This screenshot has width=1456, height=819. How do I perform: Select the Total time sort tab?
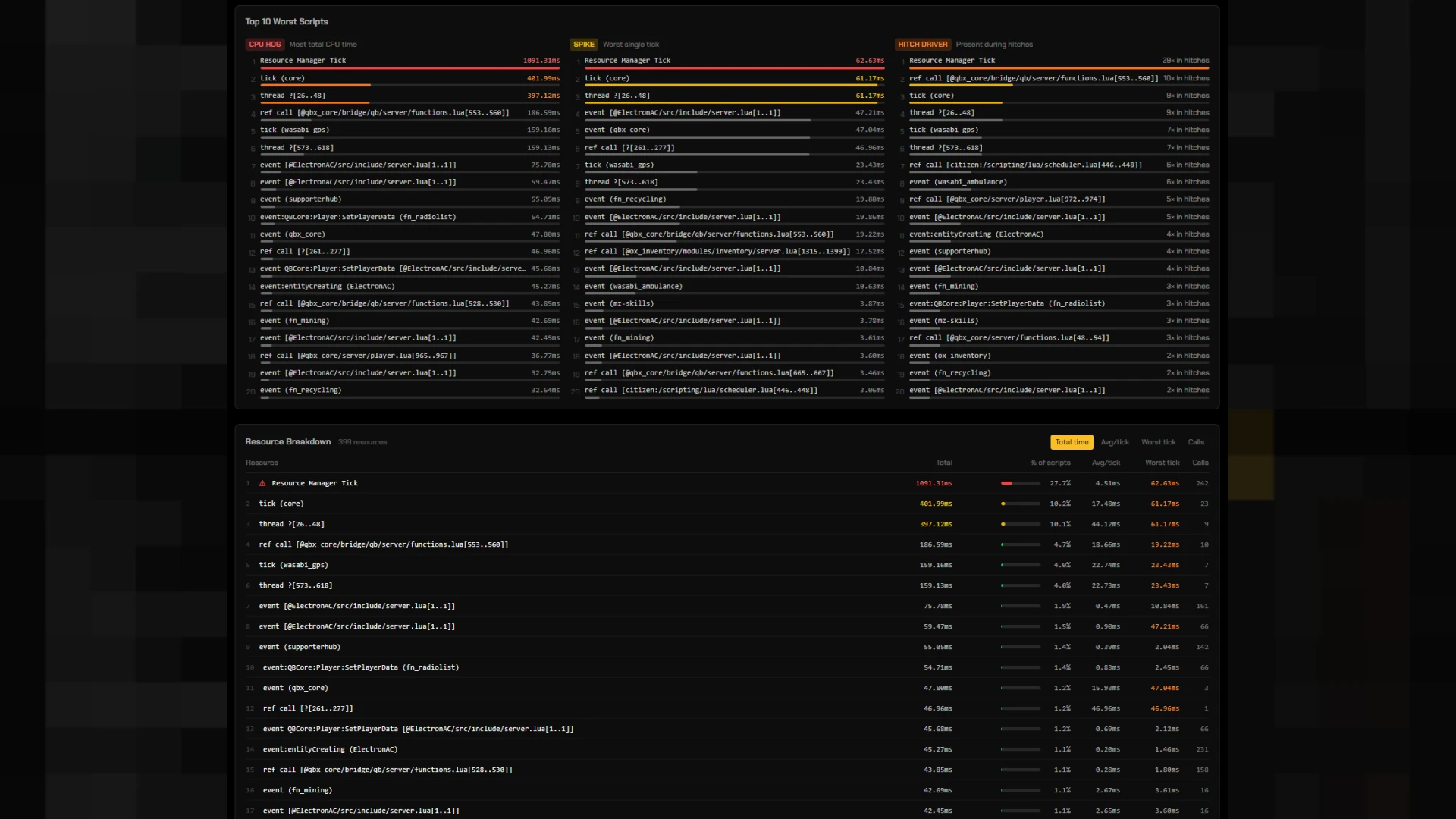click(x=1072, y=442)
